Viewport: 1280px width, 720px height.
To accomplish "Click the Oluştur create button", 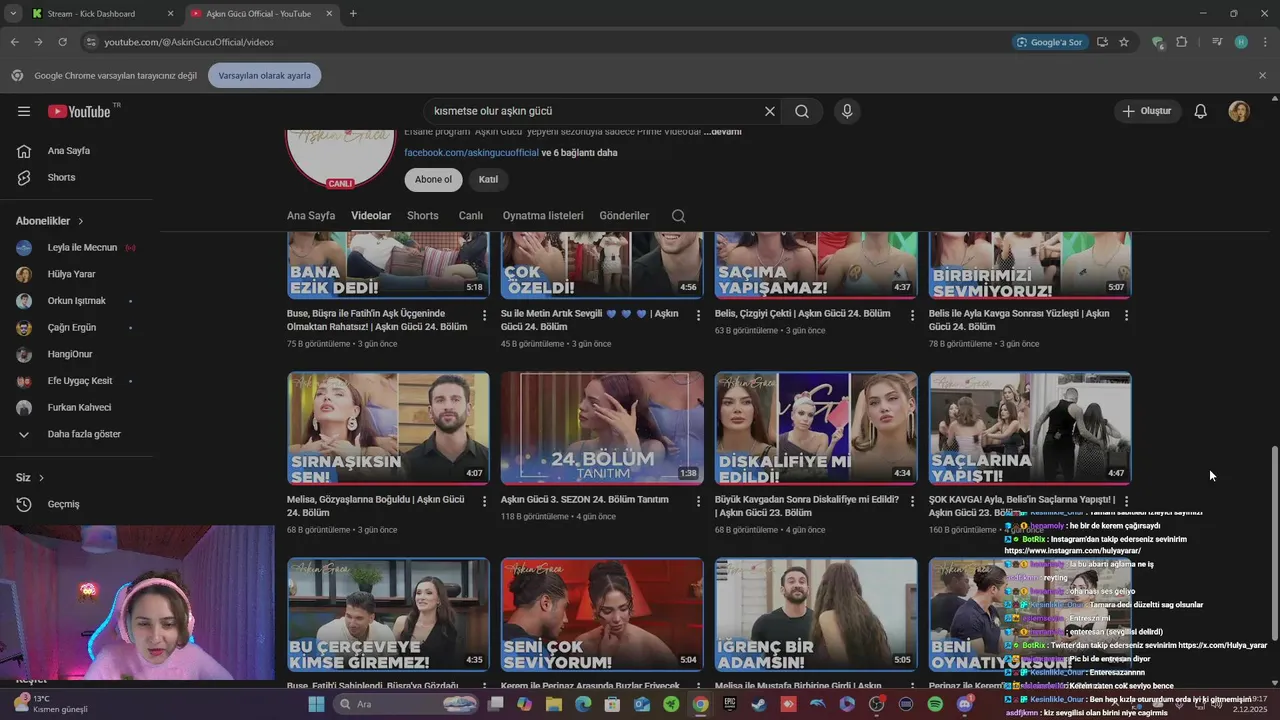I will (x=1147, y=111).
